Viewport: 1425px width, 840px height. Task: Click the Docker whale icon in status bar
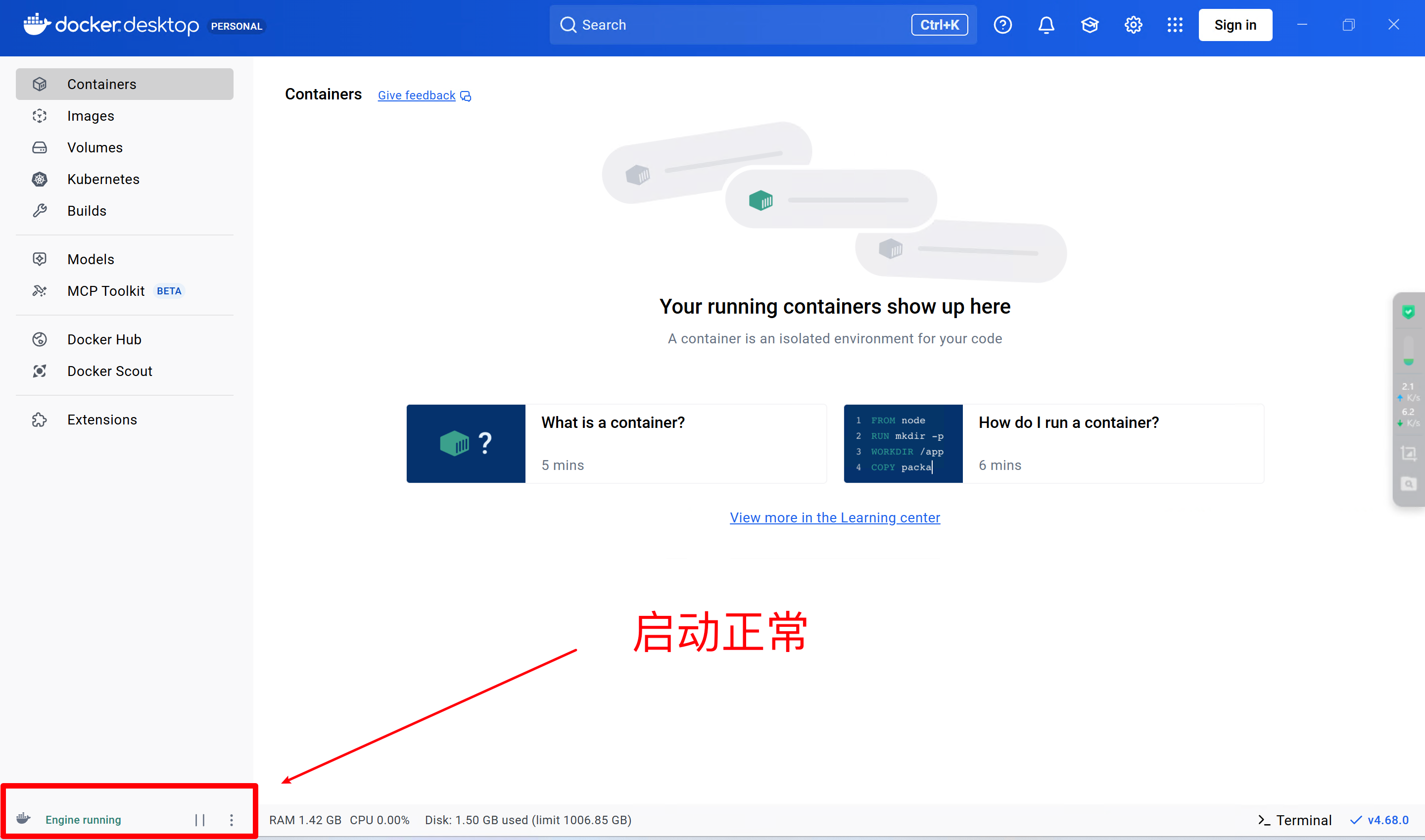point(23,819)
